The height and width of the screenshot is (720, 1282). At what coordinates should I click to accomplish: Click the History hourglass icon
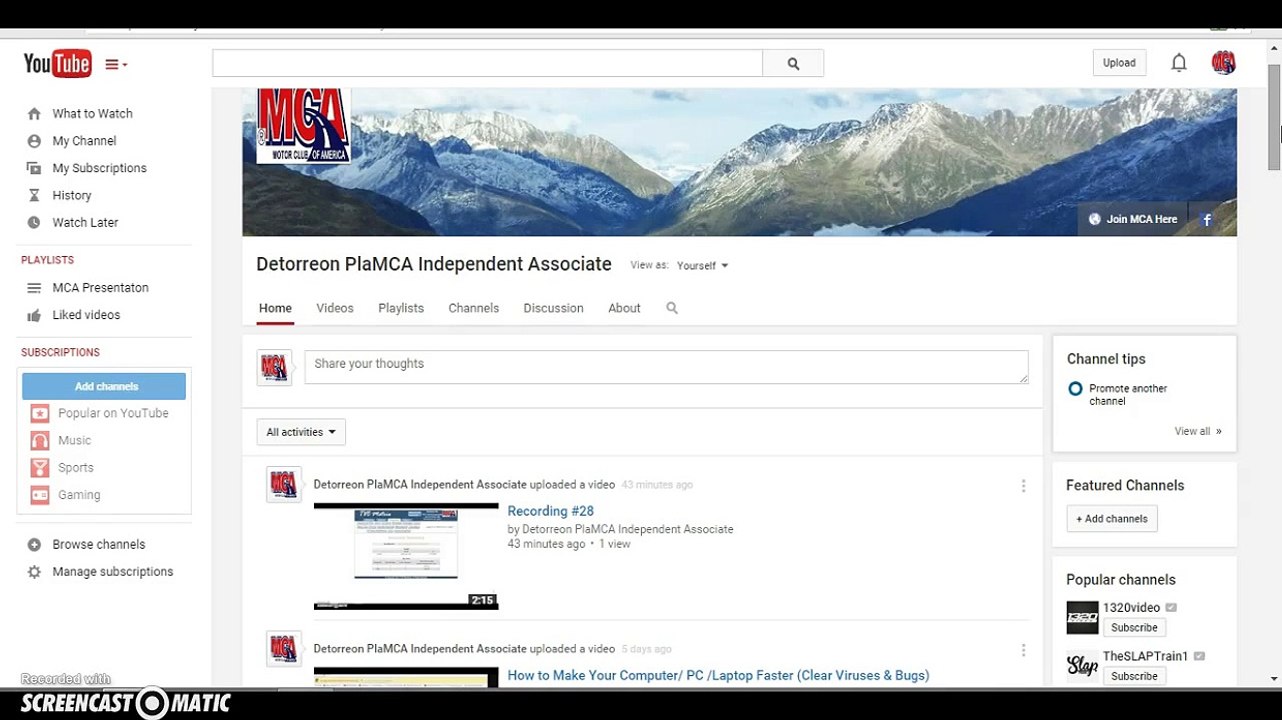tap(34, 195)
